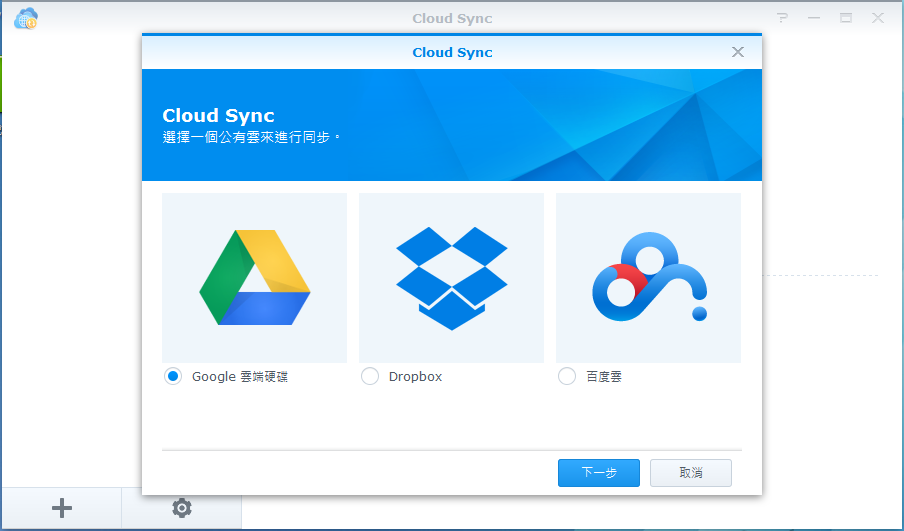Click the Cloud Sync app icon in title bar
The image size is (904, 531).
pos(26,18)
